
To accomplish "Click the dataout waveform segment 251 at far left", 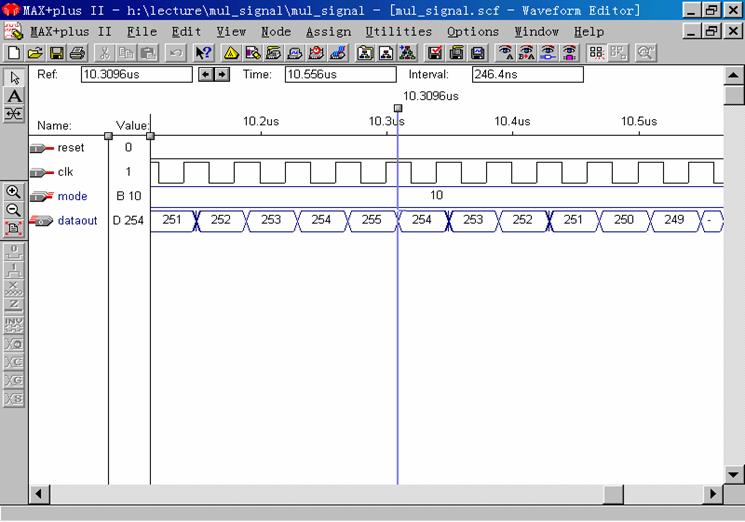I will click(x=172, y=220).
